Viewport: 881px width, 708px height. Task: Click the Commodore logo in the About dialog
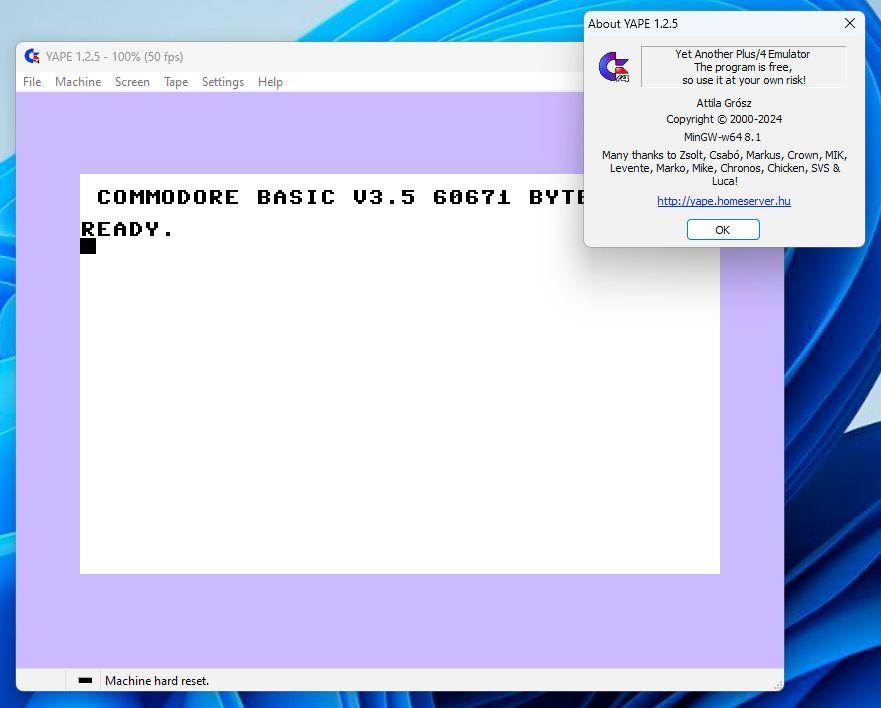(x=613, y=67)
